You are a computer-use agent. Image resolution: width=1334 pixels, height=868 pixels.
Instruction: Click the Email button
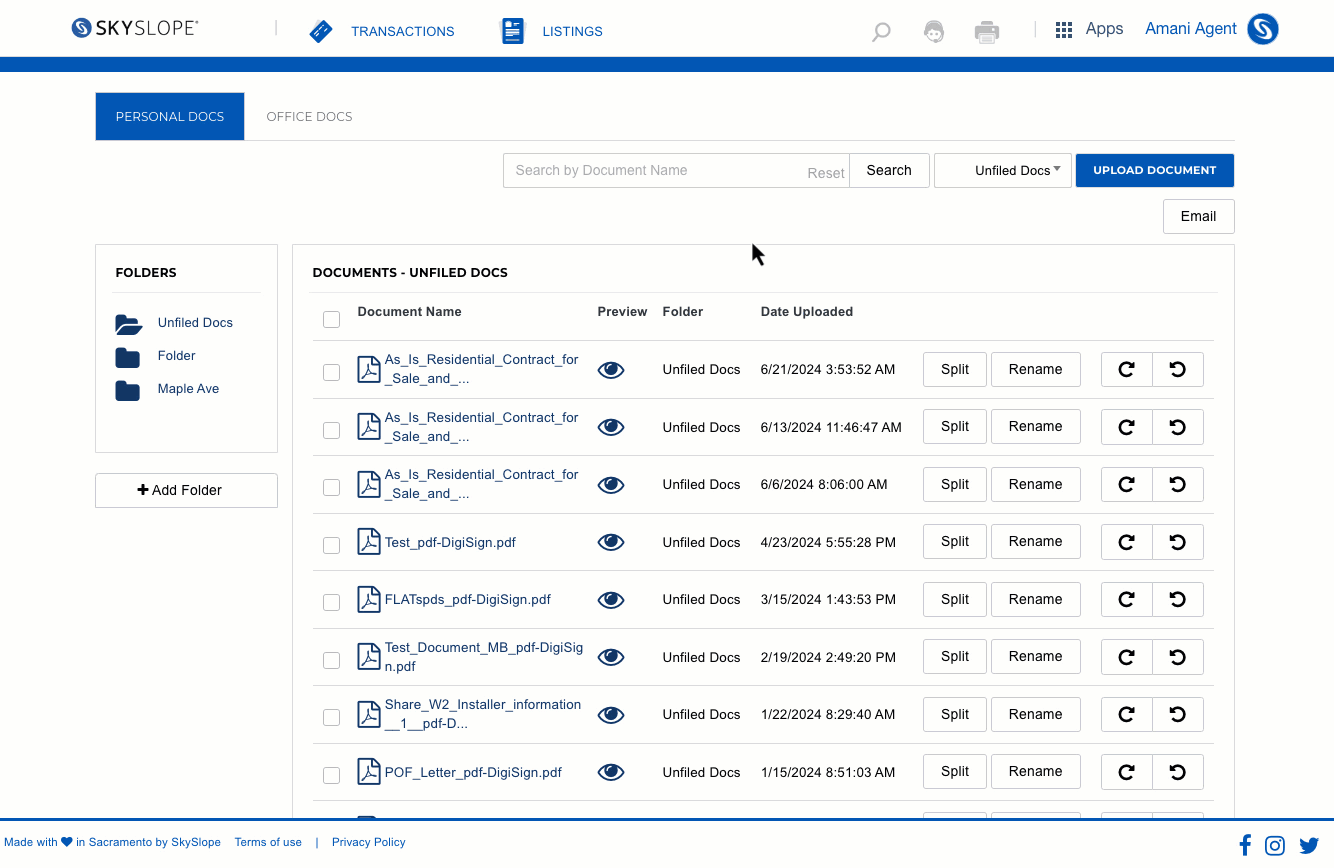(x=1198, y=216)
